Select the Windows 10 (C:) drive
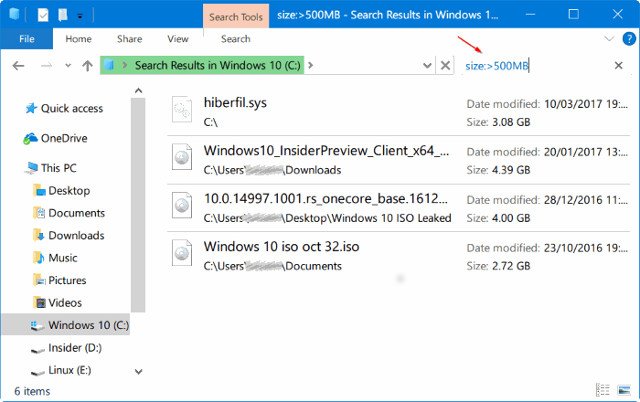 66,325
